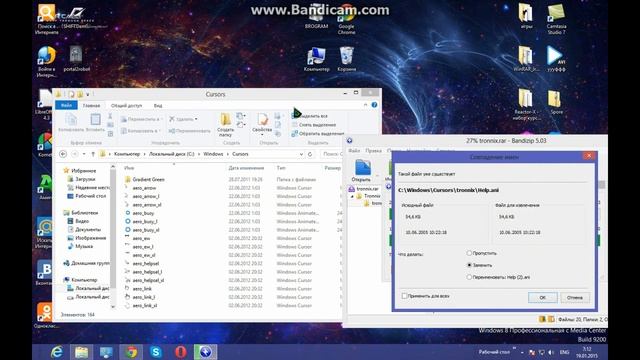Open the address bar history dropdown
Screen dimensions: 640x360
[x=301, y=154]
